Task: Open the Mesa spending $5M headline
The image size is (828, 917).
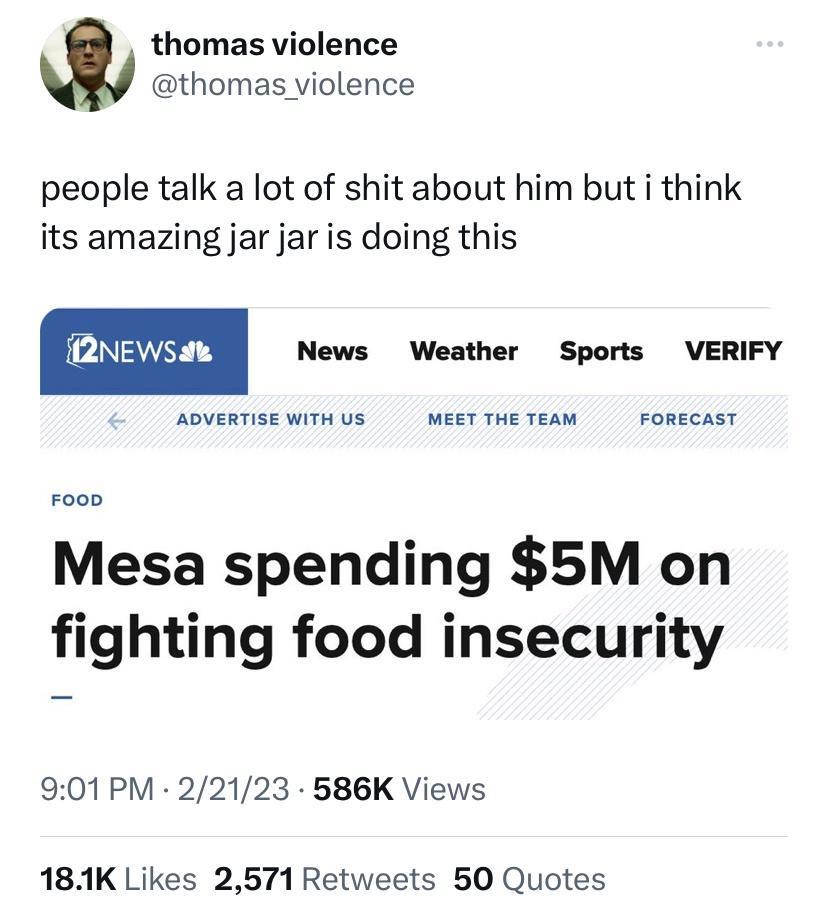Action: coord(391,602)
